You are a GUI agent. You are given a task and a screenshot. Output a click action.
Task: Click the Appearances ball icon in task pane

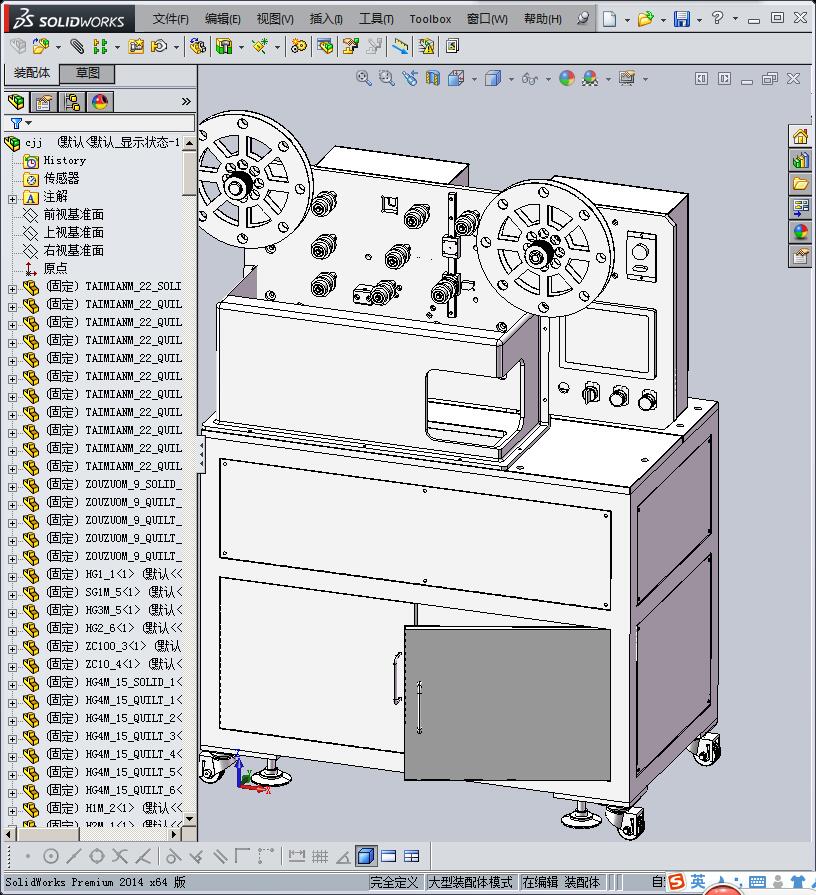pyautogui.click(x=800, y=232)
